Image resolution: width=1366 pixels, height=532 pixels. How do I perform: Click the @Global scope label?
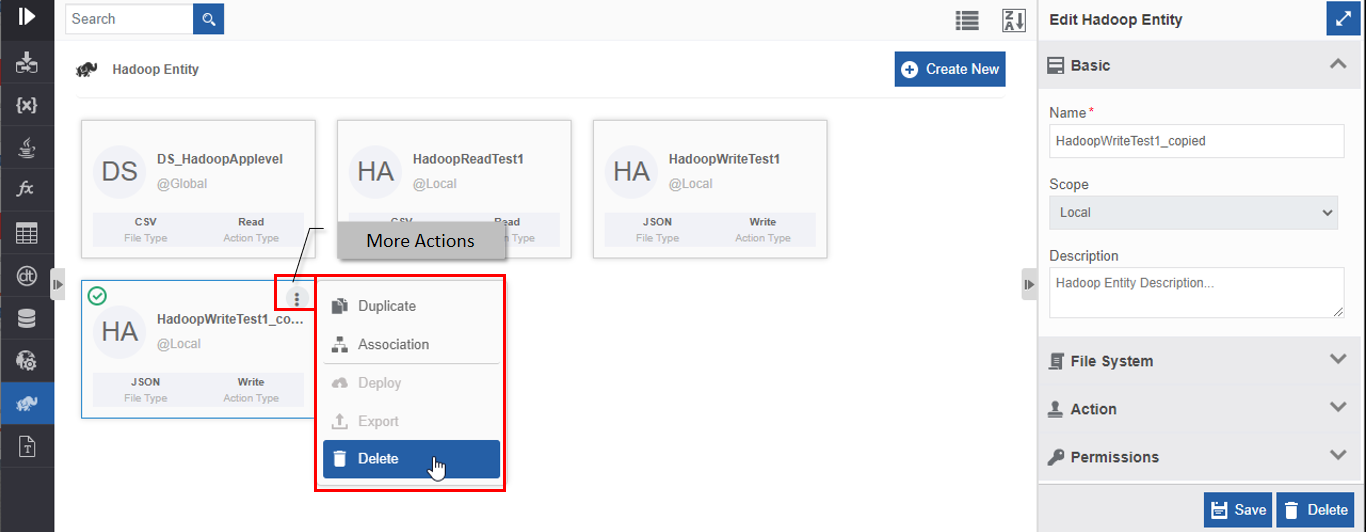[x=182, y=183]
